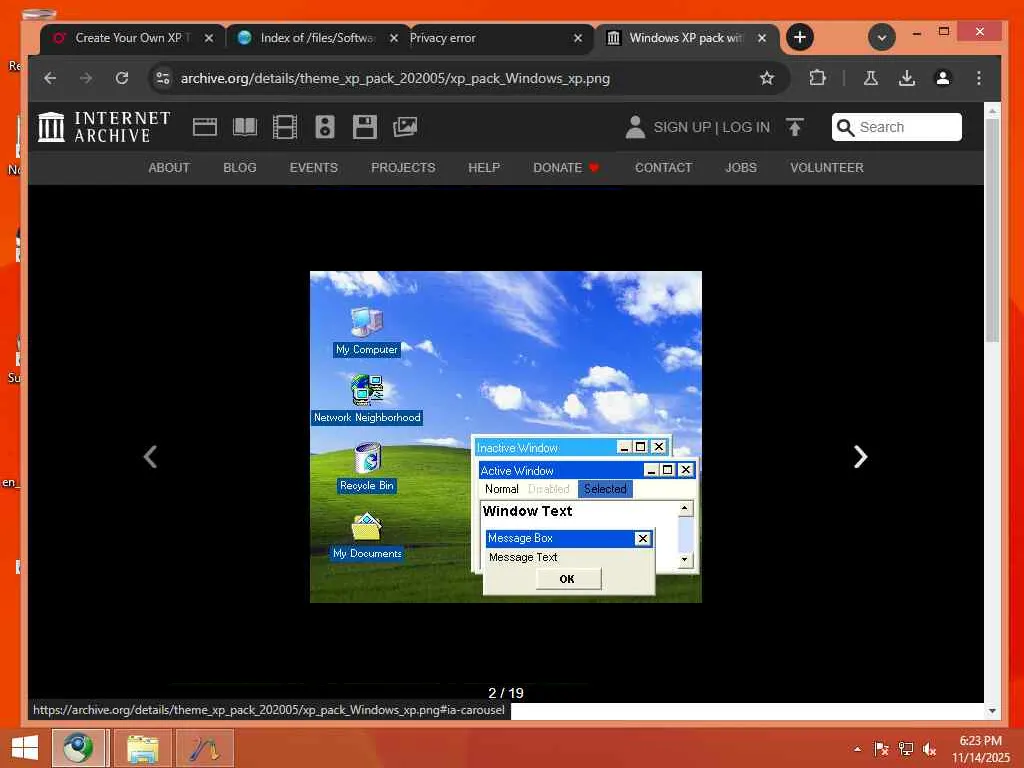Open the browser extensions puzzle icon

pyautogui.click(x=817, y=78)
